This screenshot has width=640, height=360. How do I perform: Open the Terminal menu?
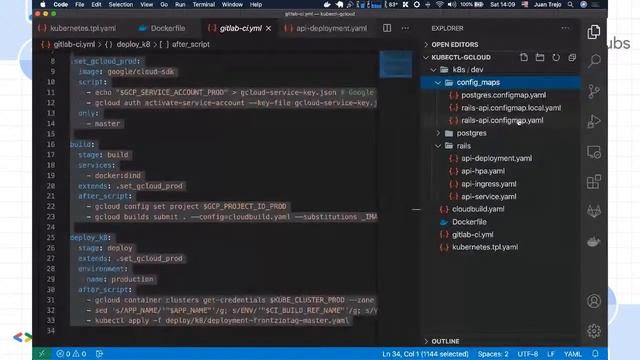click(x=204, y=4)
